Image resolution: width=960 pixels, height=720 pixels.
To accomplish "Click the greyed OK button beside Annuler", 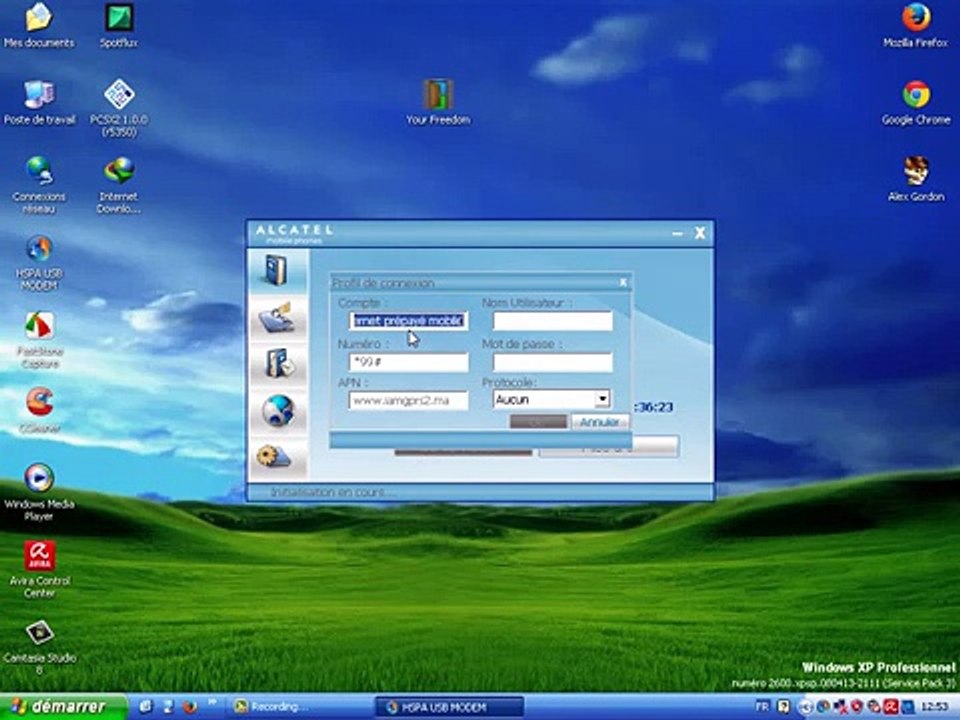I will [x=538, y=422].
